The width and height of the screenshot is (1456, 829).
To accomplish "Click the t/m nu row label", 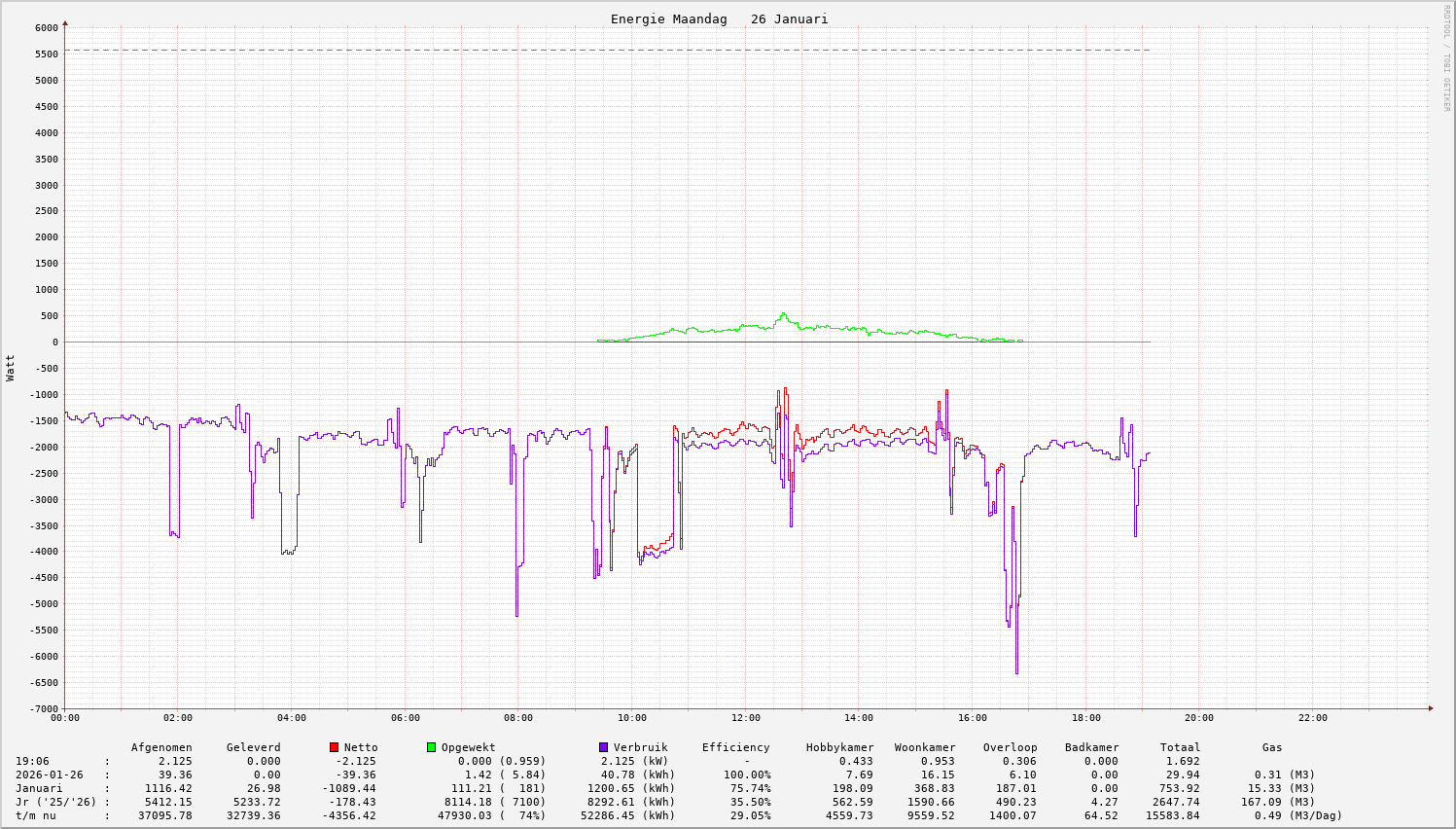I will click(36, 815).
